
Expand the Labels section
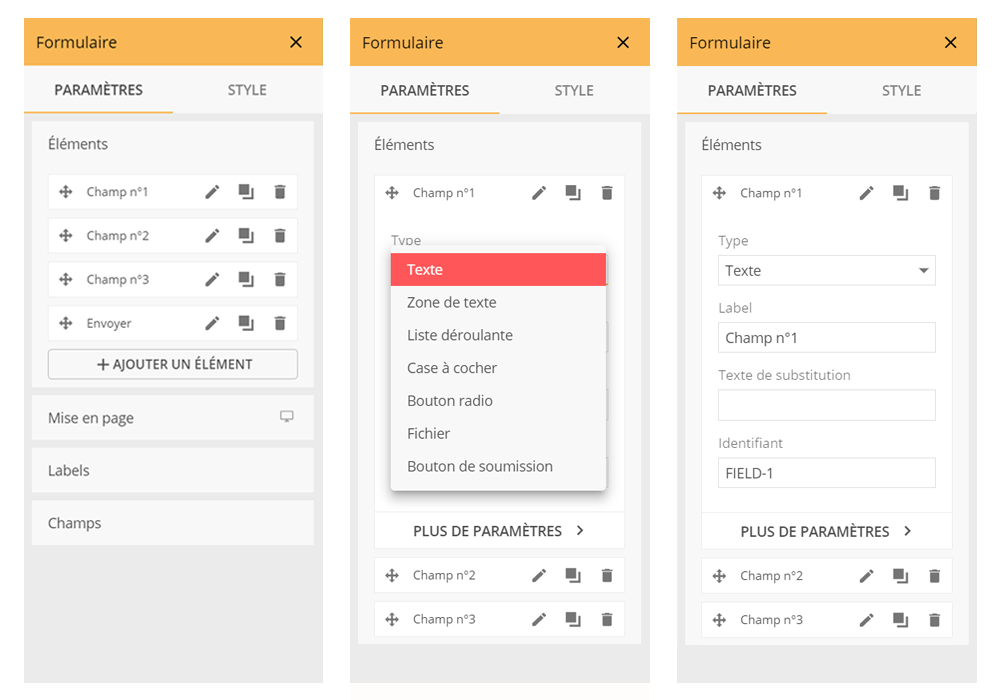click(x=69, y=470)
